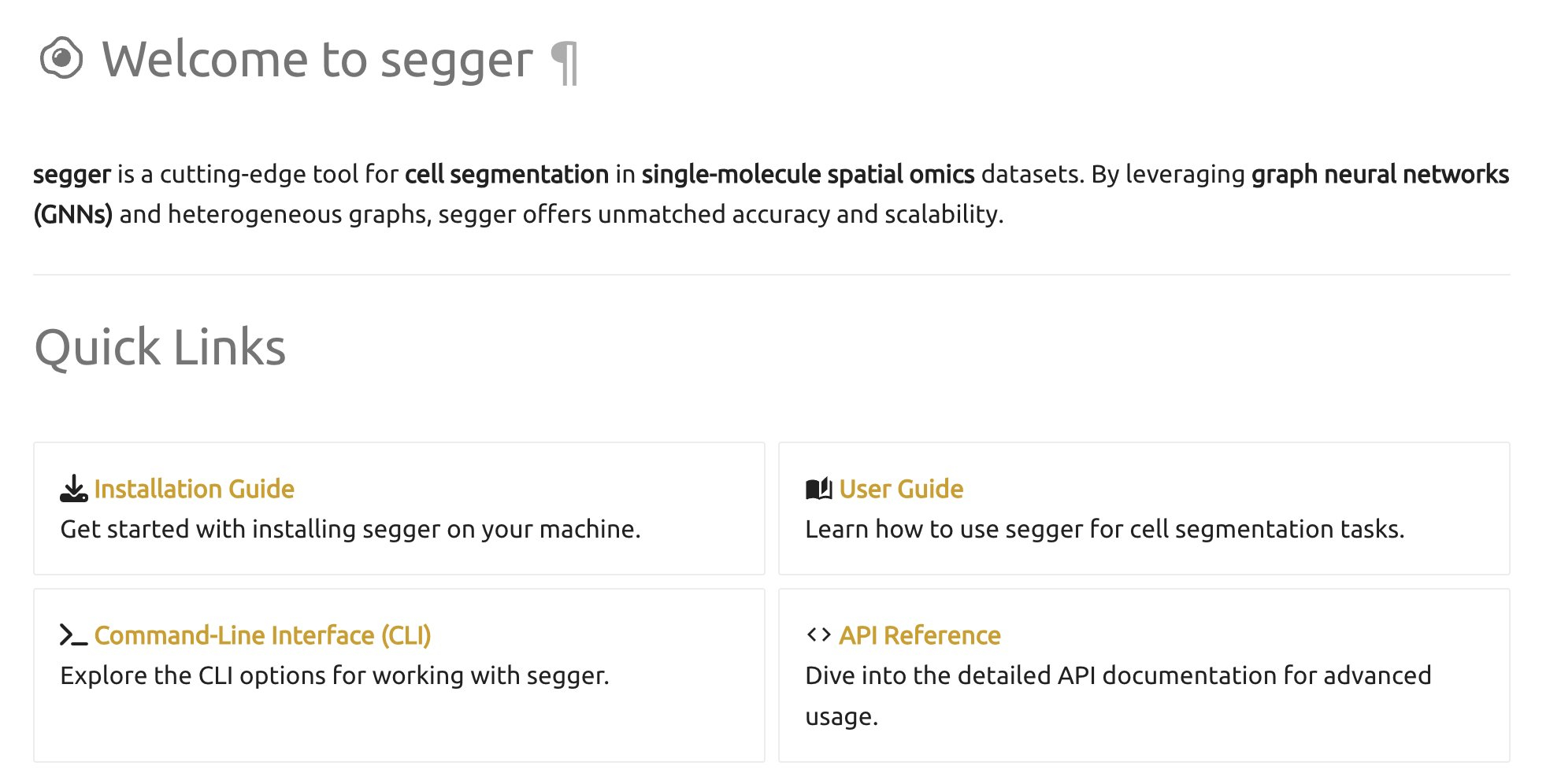Viewport: 1561px width, 784px height.
Task: Click the Quick Links section heading
Action: [160, 347]
